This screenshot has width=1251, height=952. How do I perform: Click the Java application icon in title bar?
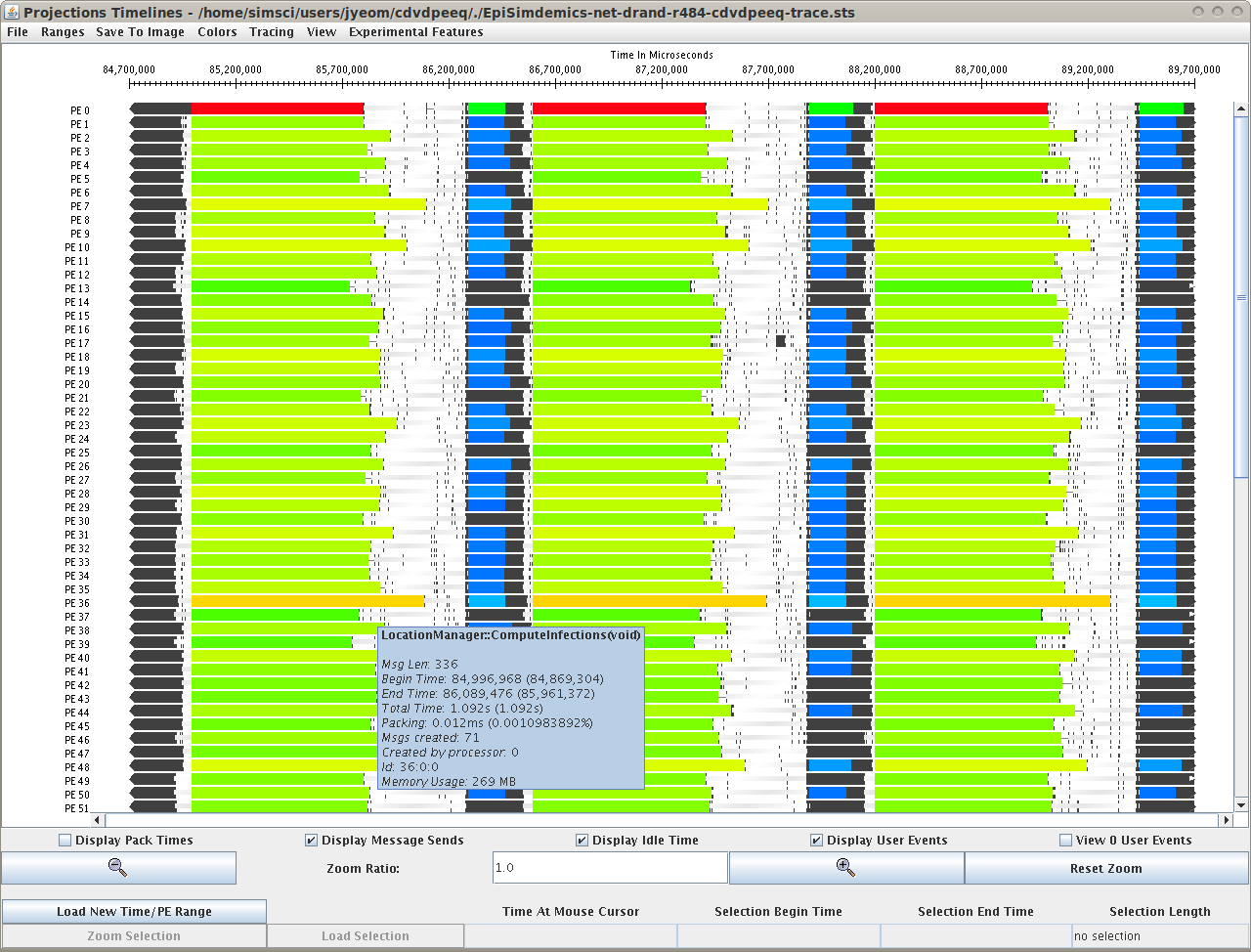12,12
